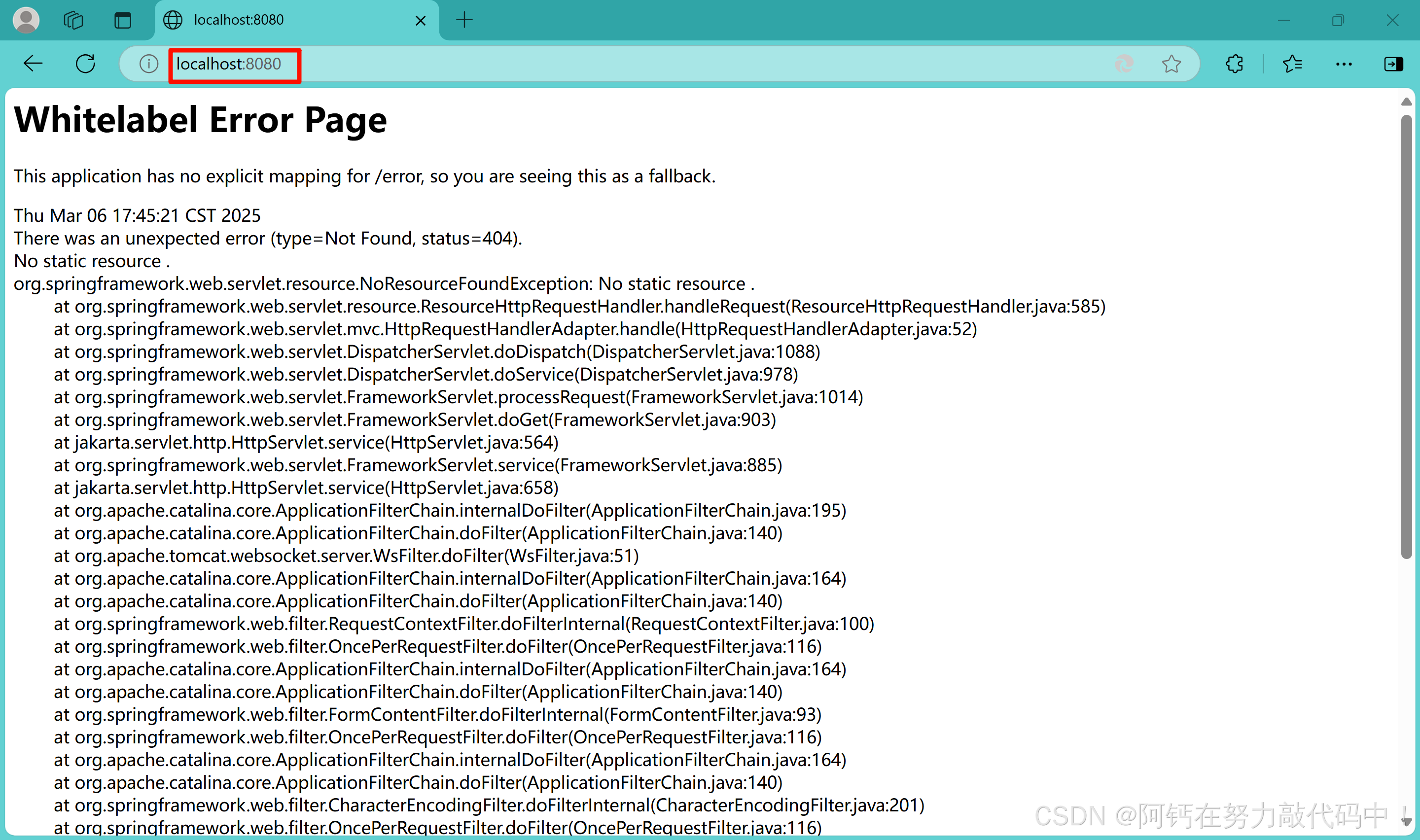Open the vertical tabs panel icon
The image size is (1420, 840).
tap(122, 19)
